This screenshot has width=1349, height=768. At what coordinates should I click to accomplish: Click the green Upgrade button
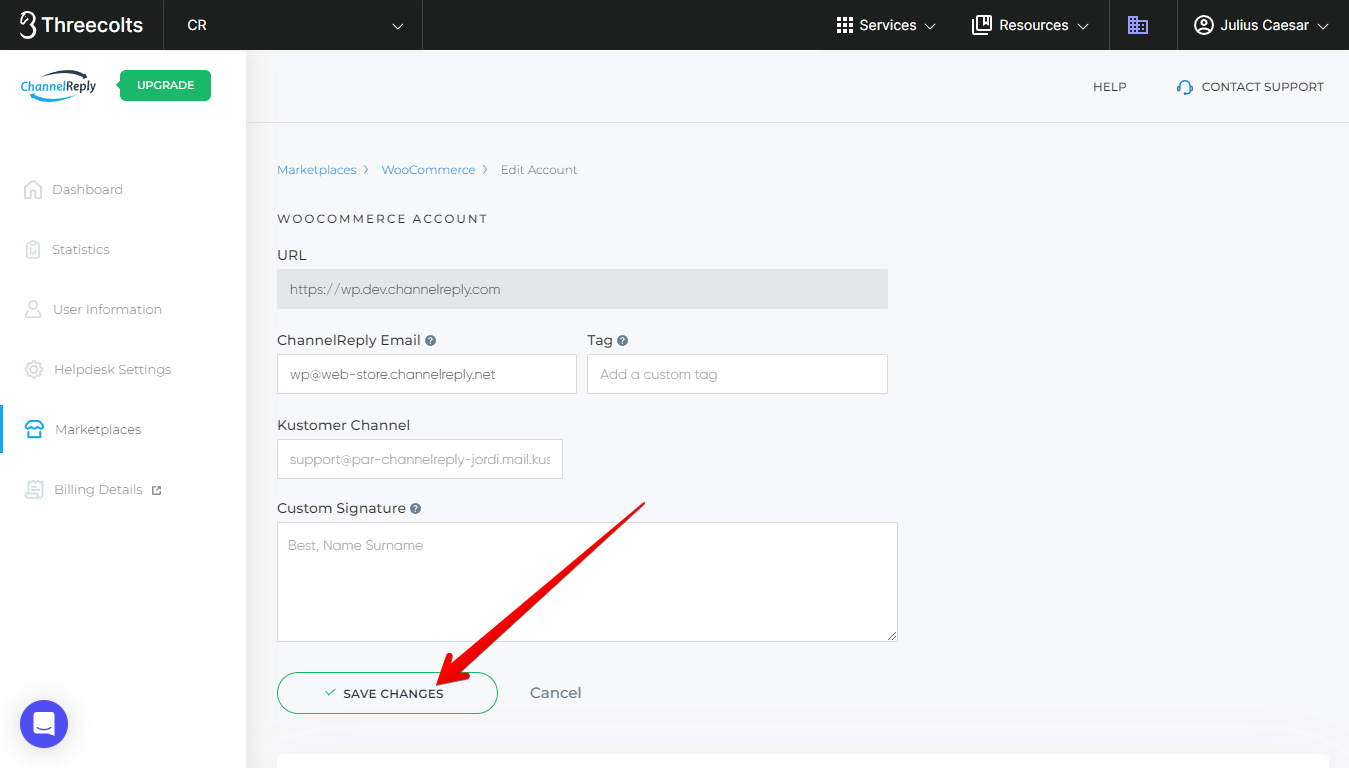[x=165, y=85]
